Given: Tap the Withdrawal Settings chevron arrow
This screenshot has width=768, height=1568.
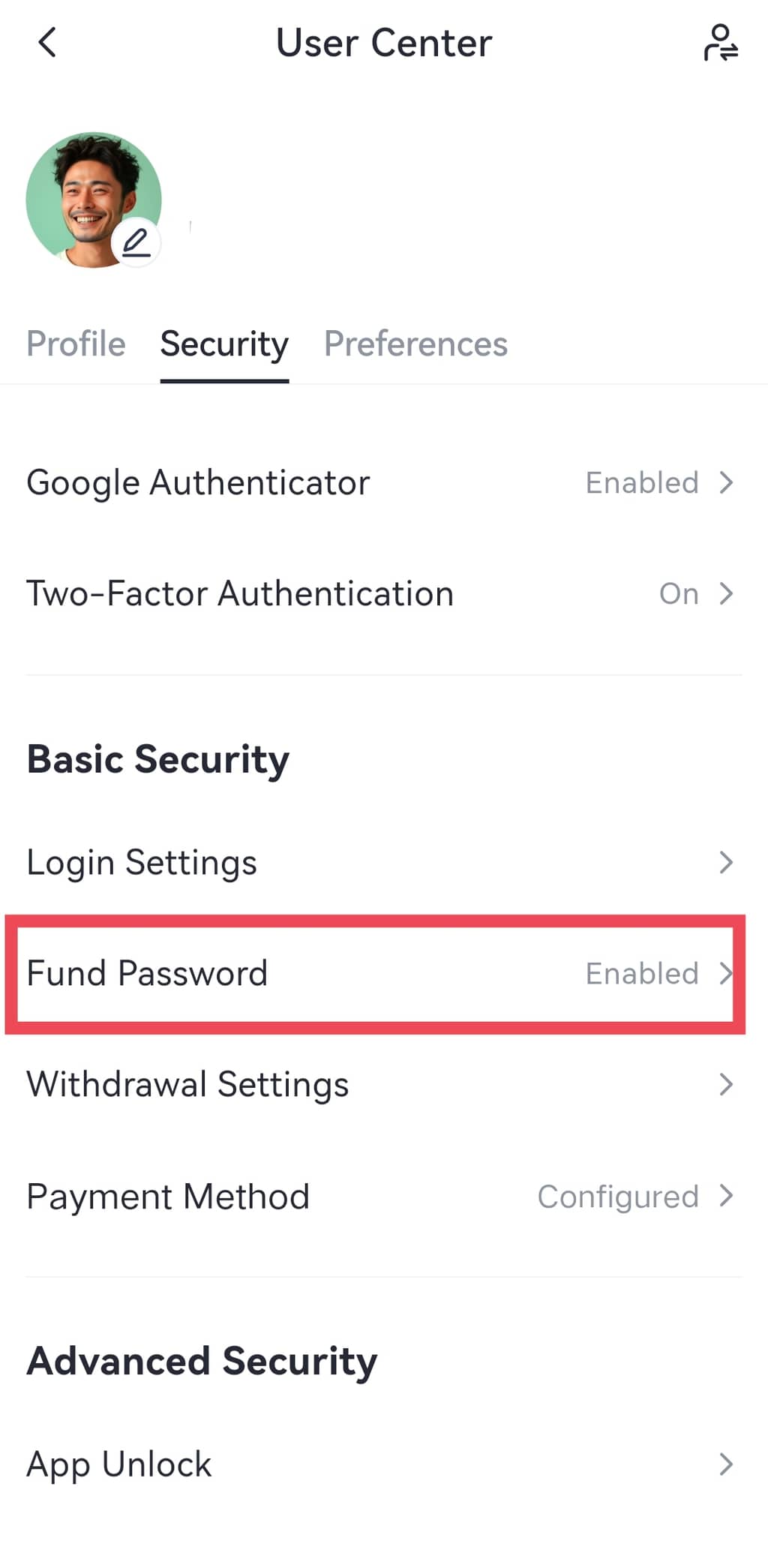Looking at the screenshot, I should click(x=725, y=1084).
